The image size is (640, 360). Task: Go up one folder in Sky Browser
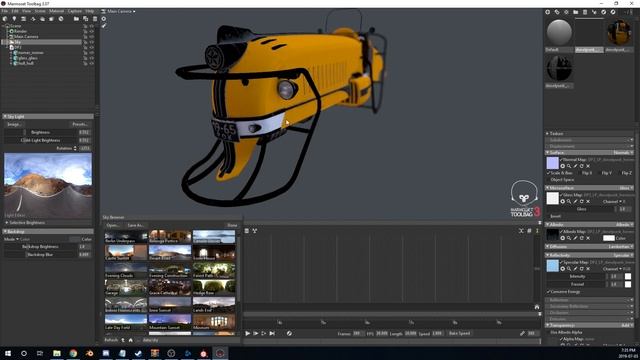click(123, 340)
